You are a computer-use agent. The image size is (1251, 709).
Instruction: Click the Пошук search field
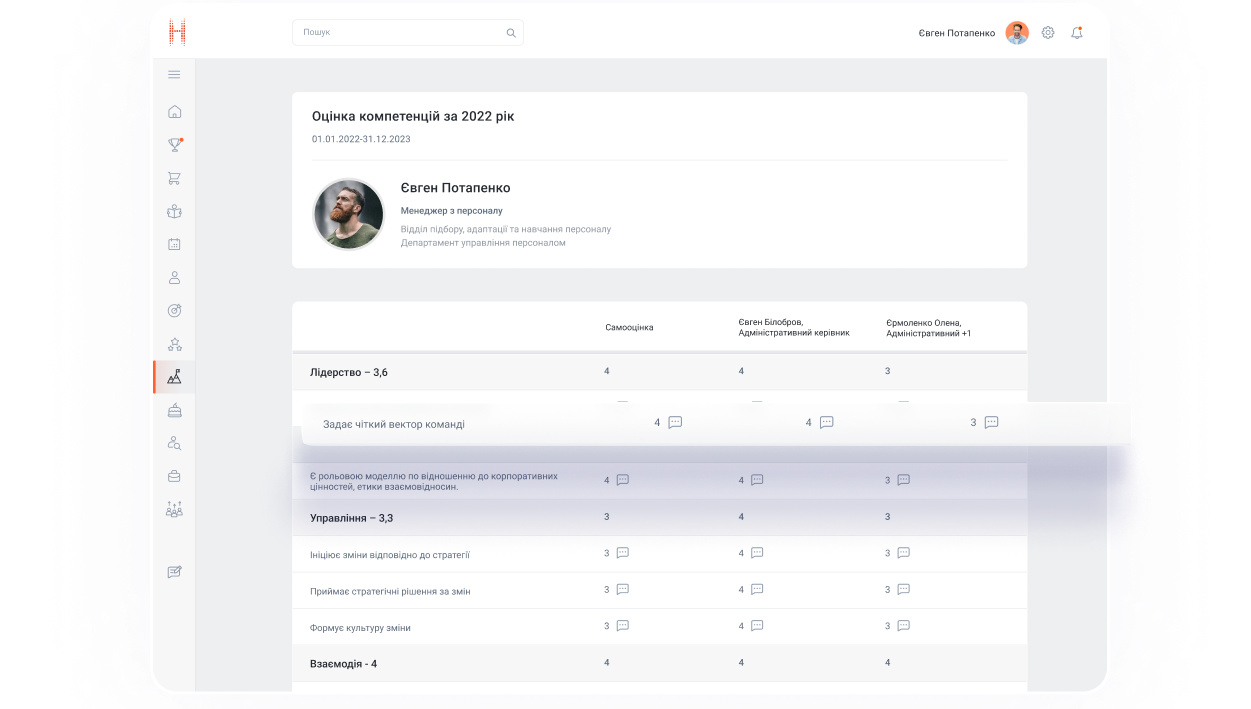400,33
